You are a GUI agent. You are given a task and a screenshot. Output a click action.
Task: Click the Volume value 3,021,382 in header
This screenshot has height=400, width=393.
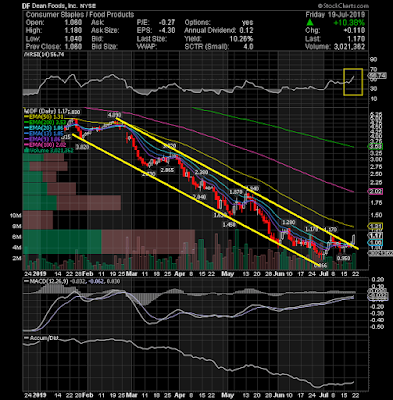(349, 46)
